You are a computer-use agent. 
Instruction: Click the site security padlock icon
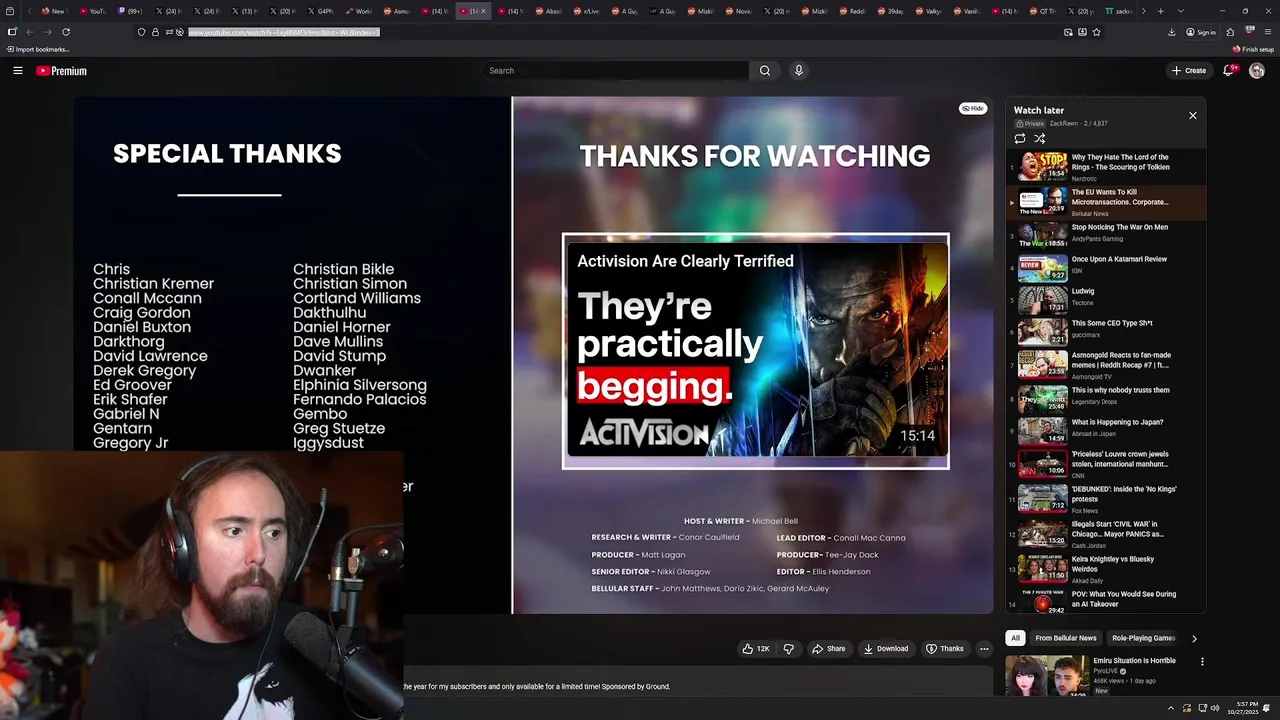(155, 32)
